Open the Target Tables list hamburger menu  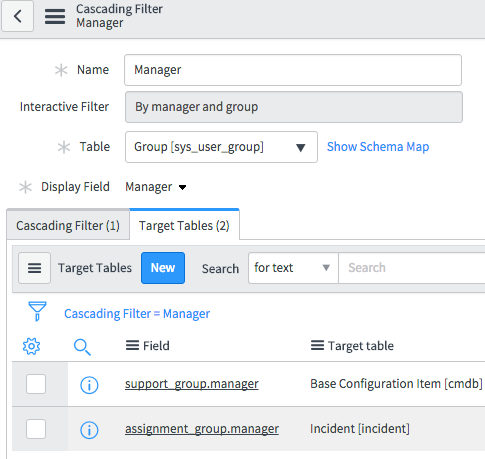coord(34,268)
